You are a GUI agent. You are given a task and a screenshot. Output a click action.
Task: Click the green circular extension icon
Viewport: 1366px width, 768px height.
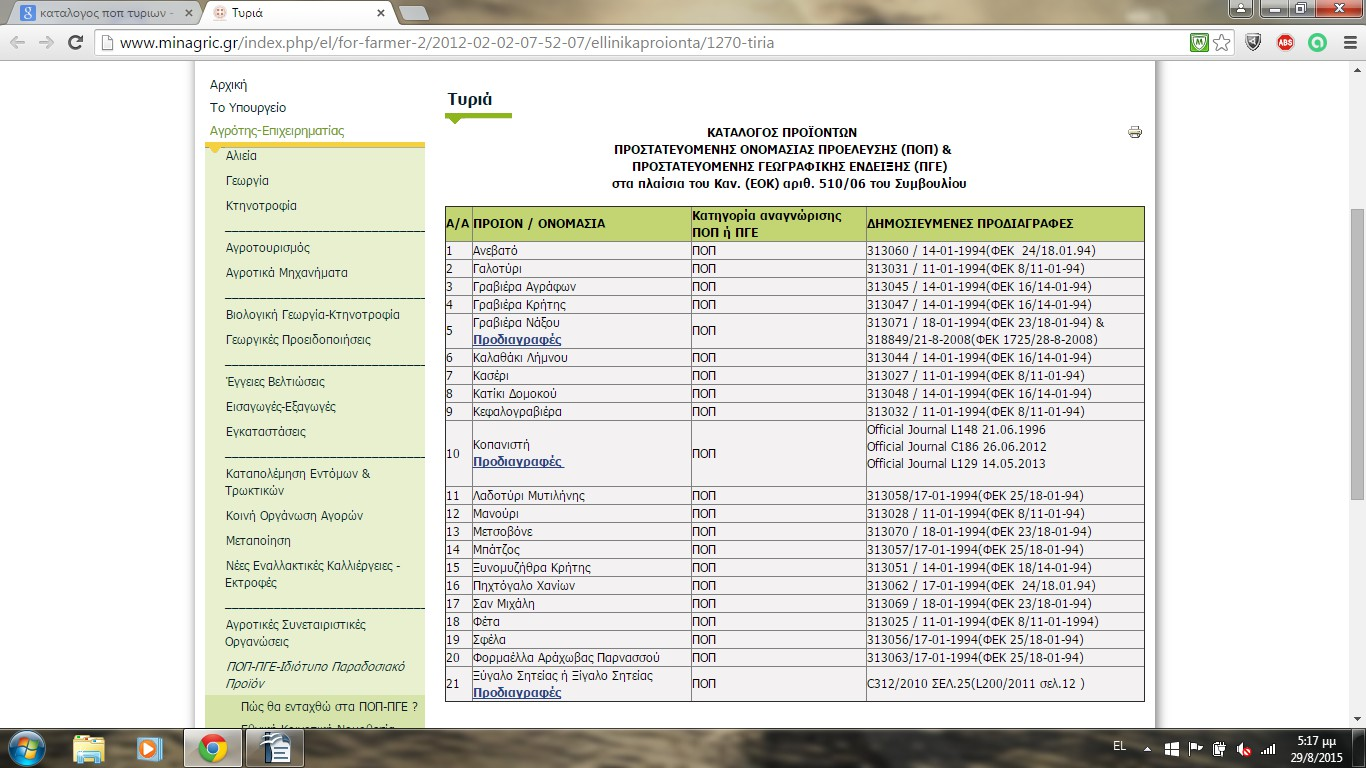coord(1318,43)
